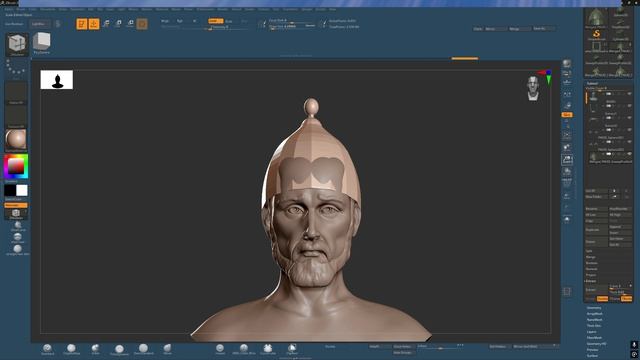Image resolution: width=640 pixels, height=360 pixels.
Task: Expand the Geometry palette
Action: tap(594, 308)
